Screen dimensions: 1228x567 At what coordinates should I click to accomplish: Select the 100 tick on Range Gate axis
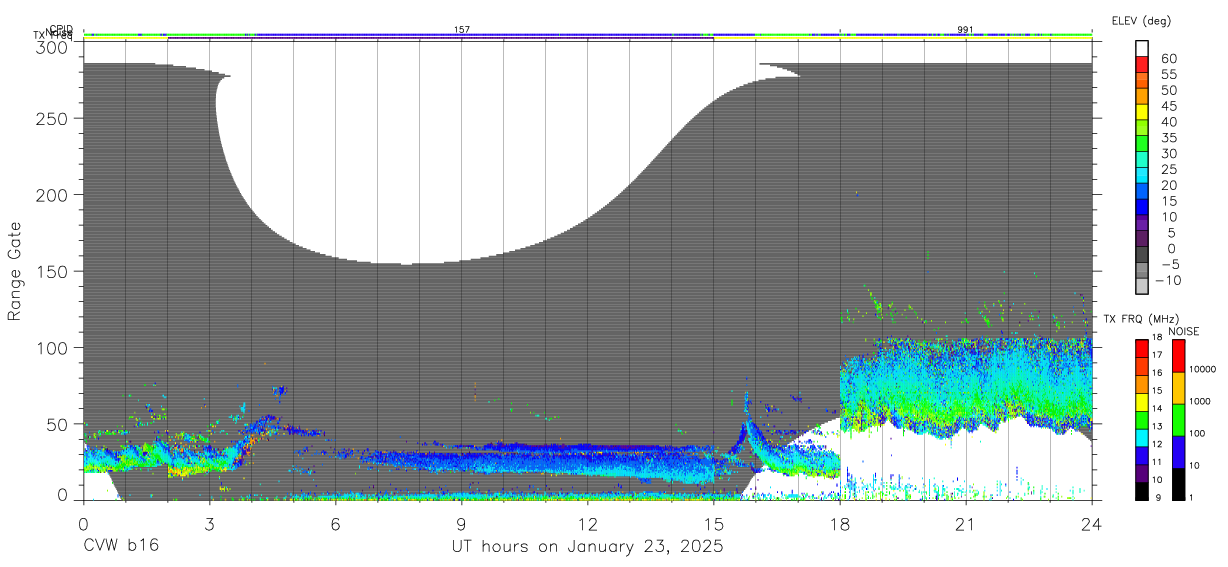click(51, 347)
